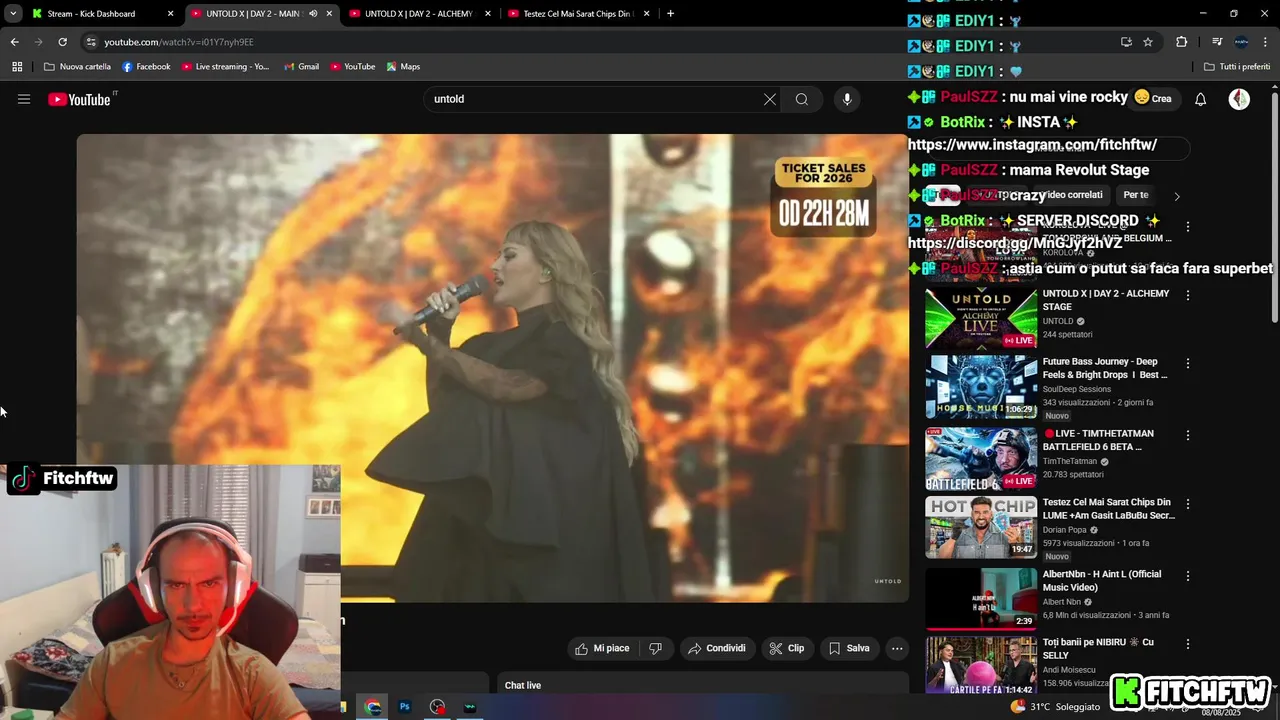
Task: Install app via the address bar install icon
Action: point(1126,42)
